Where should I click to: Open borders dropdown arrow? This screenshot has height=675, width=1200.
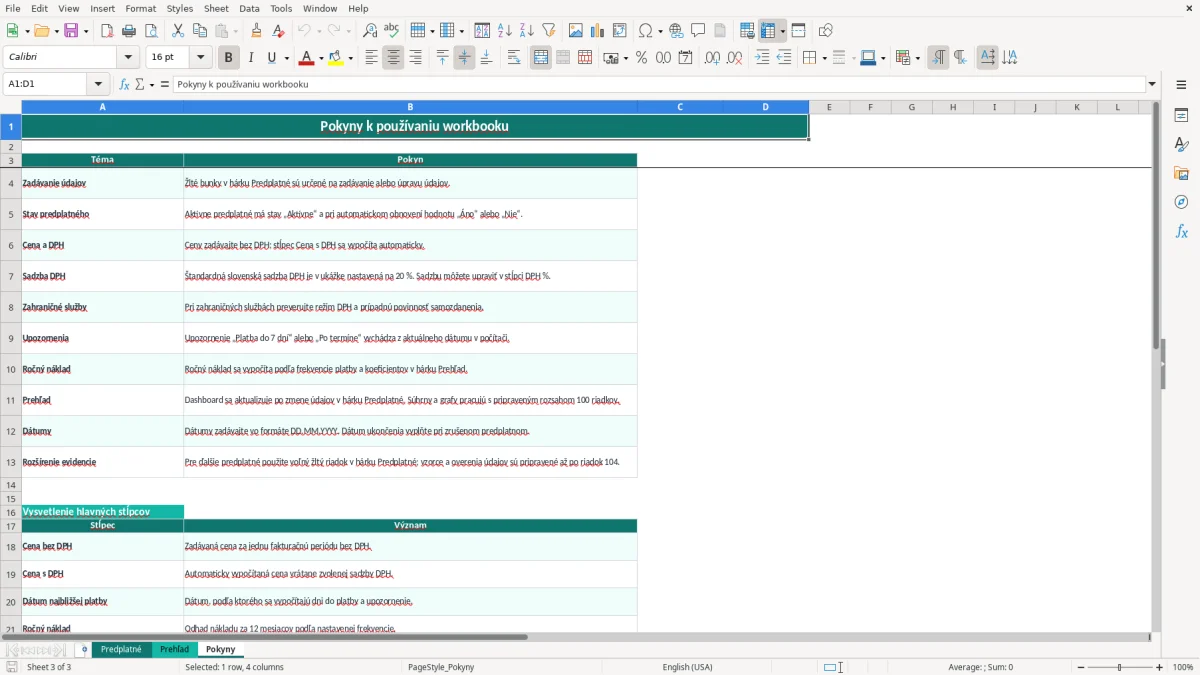[824, 58]
